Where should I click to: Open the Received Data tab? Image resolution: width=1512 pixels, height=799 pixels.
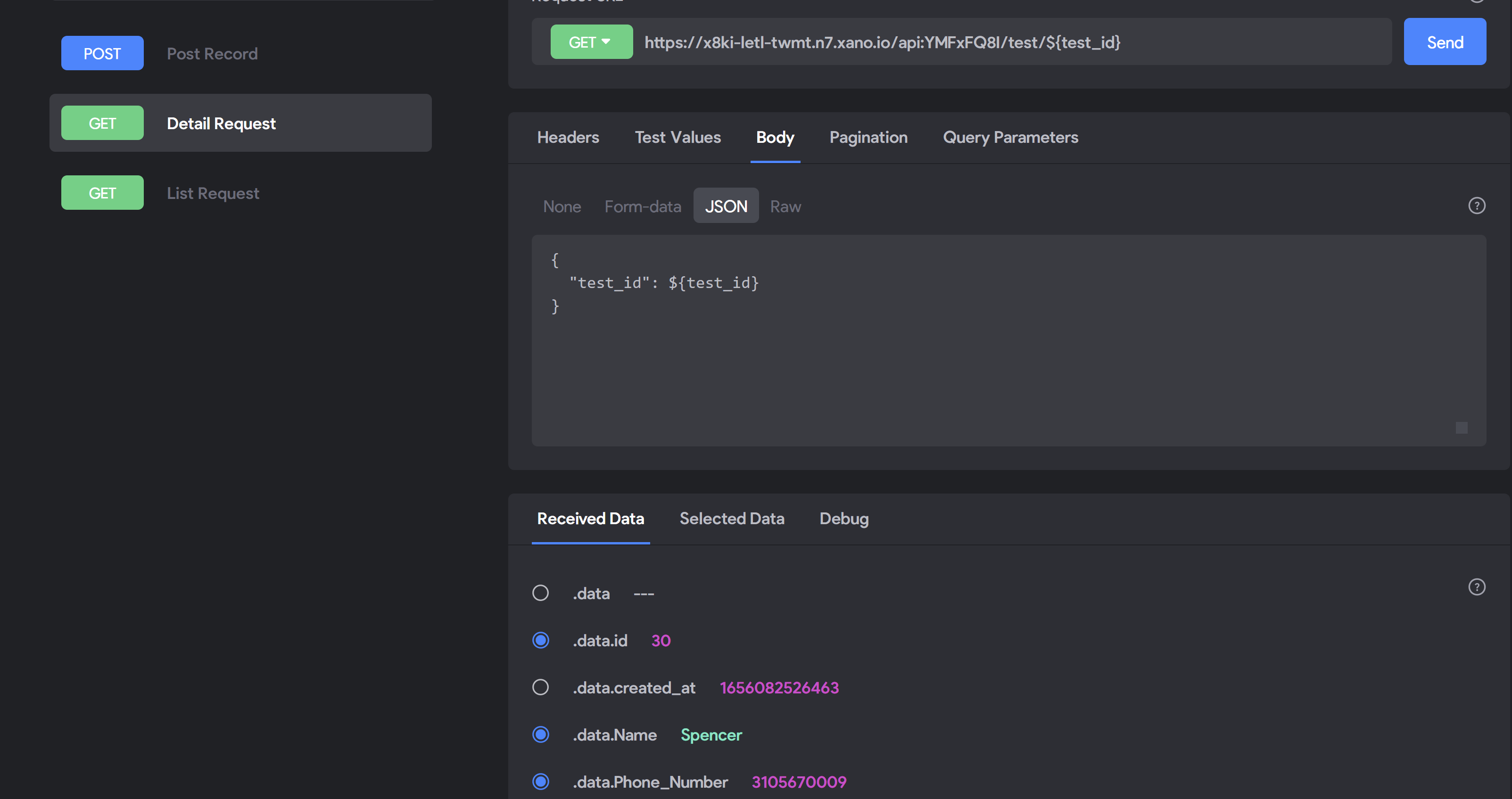(590, 519)
